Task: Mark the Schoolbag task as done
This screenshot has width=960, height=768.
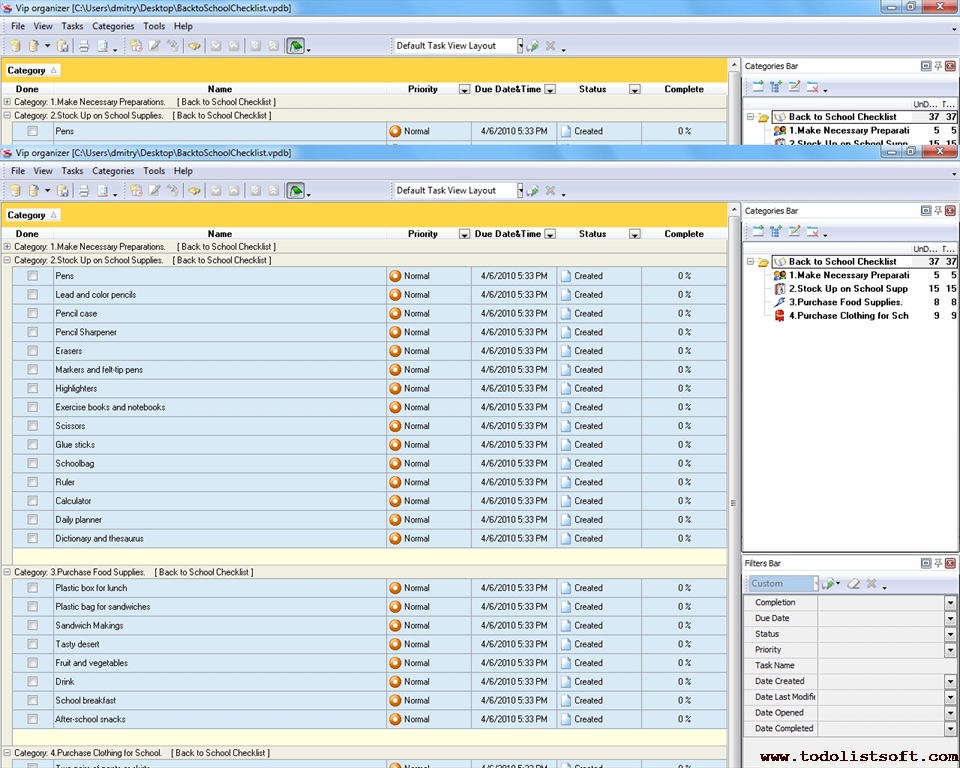Action: [x=33, y=464]
